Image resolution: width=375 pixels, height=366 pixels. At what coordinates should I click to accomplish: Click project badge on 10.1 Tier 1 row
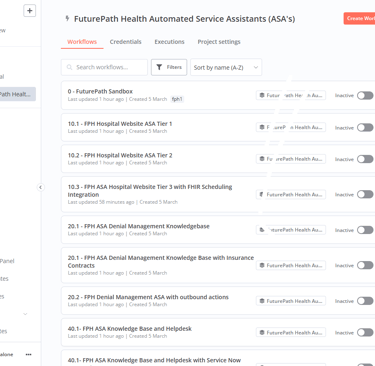point(291,127)
